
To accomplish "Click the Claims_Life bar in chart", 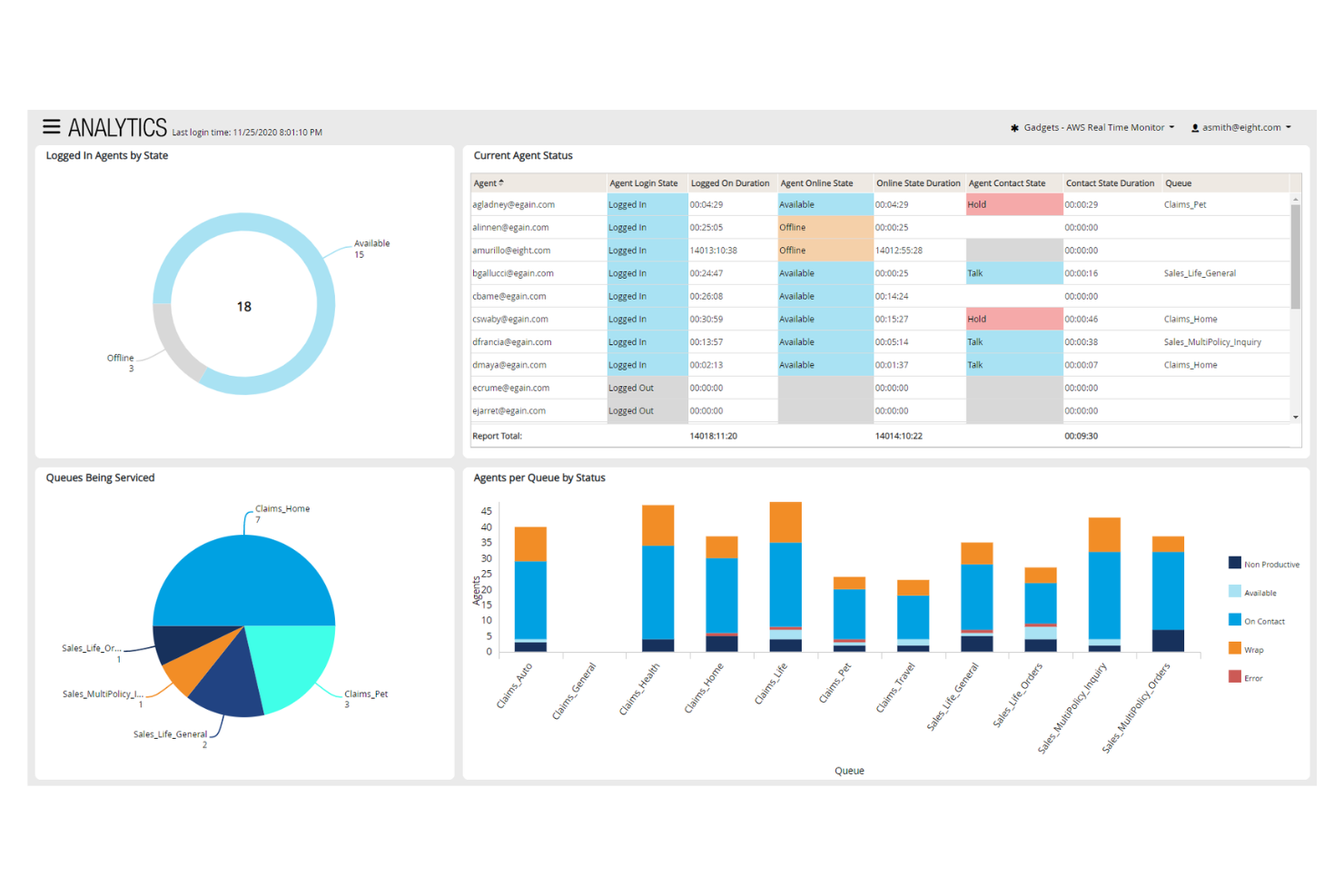I will coord(786,577).
